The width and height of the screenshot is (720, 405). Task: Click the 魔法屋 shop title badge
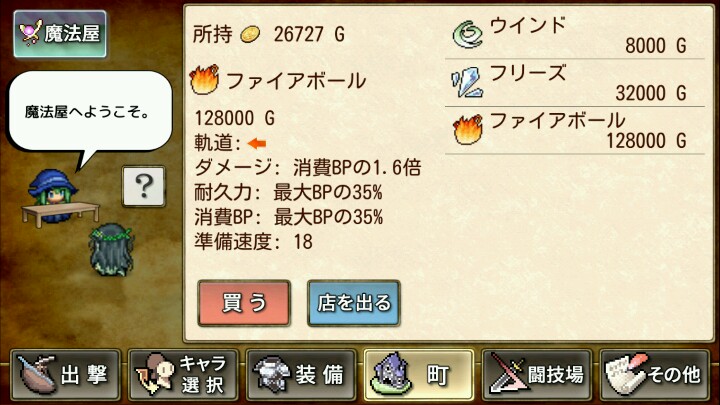point(60,34)
